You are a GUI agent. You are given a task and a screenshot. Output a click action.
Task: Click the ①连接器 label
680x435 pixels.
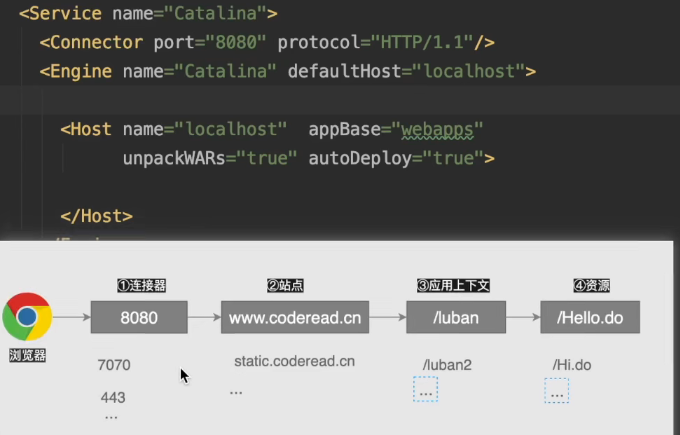pos(142,285)
